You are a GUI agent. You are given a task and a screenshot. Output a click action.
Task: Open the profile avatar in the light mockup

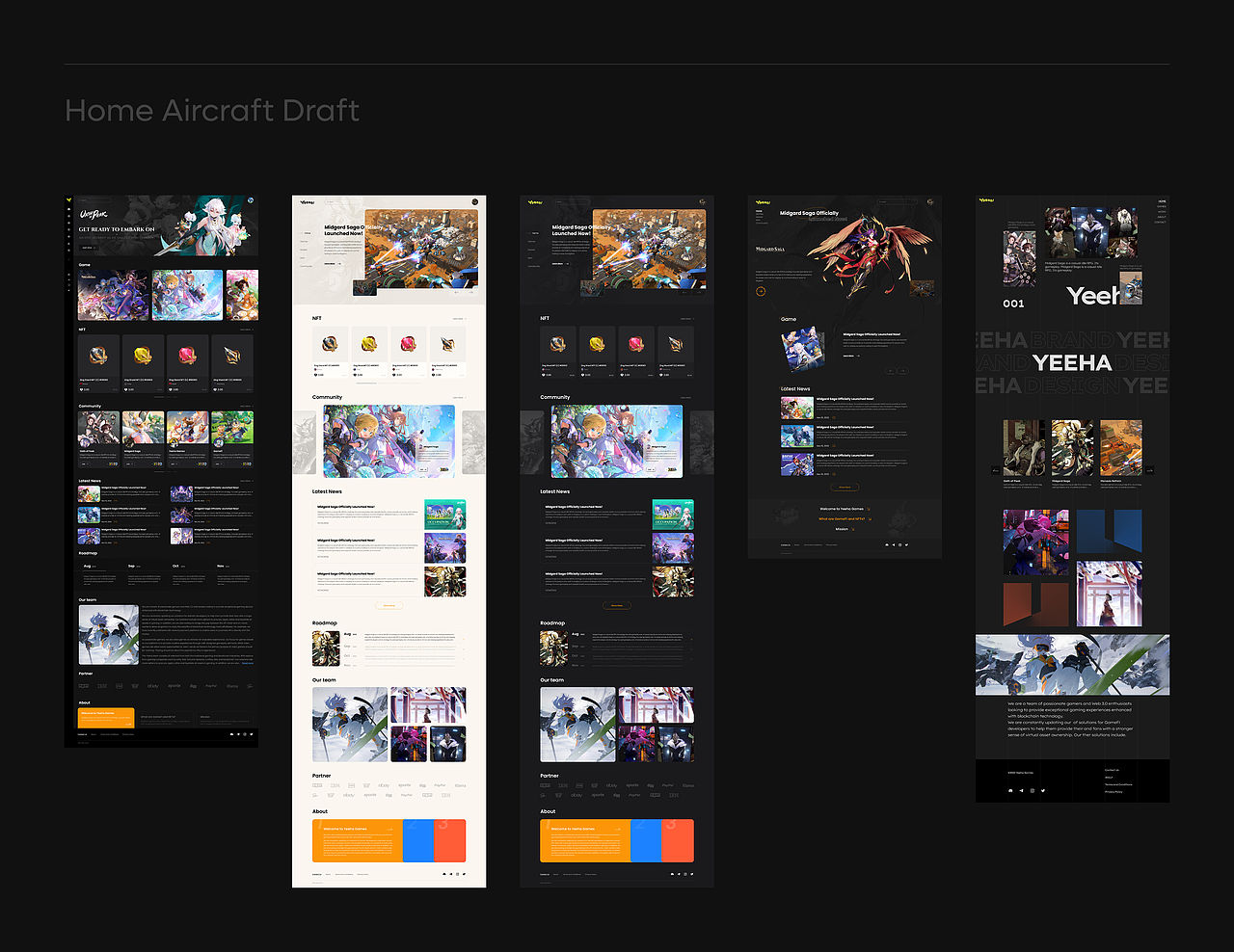click(475, 202)
